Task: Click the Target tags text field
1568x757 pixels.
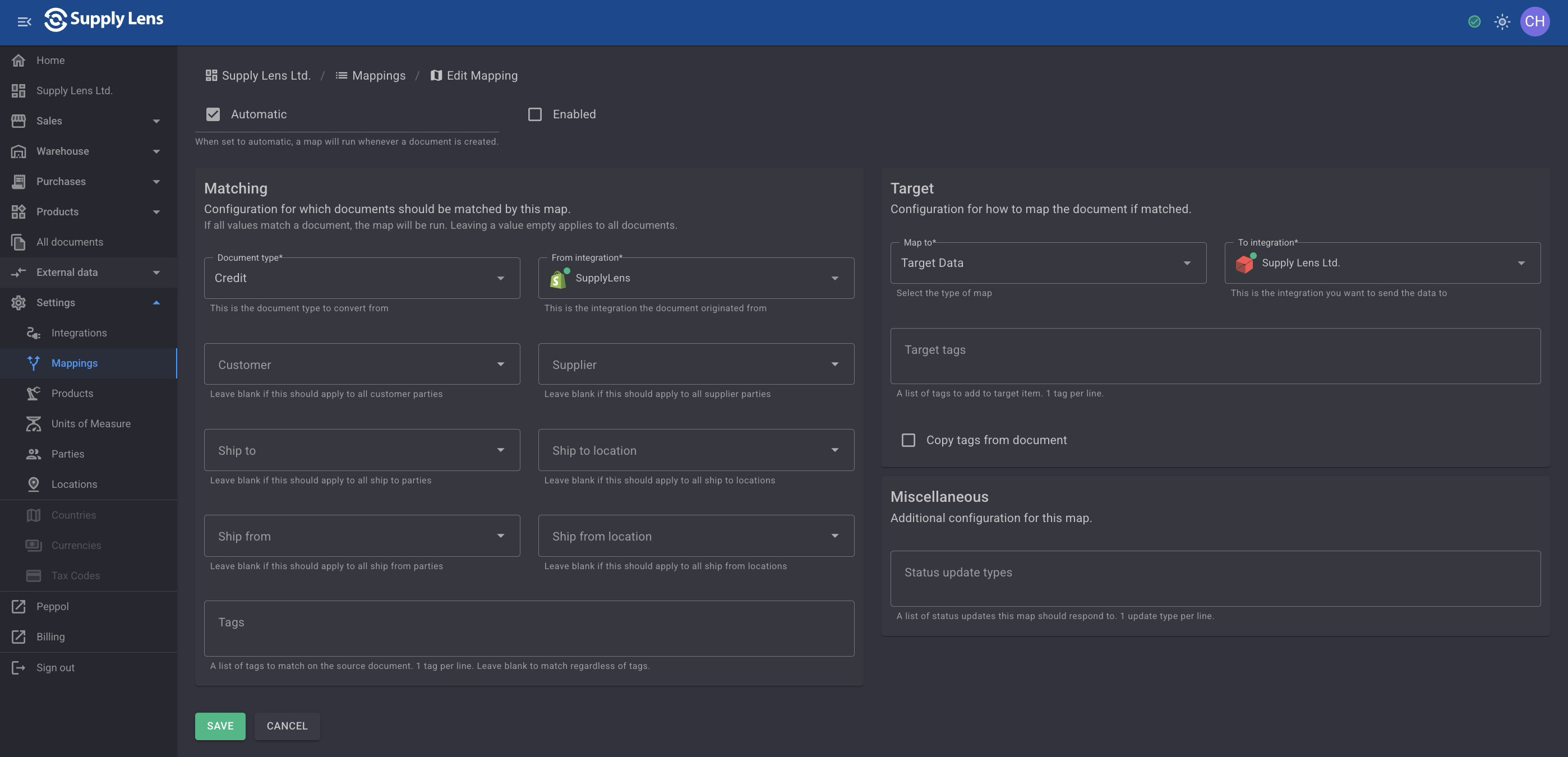Action: (1215, 356)
